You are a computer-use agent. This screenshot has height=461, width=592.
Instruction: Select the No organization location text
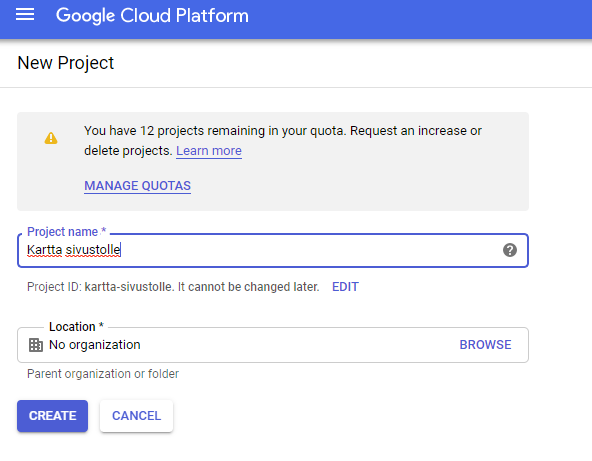95,345
